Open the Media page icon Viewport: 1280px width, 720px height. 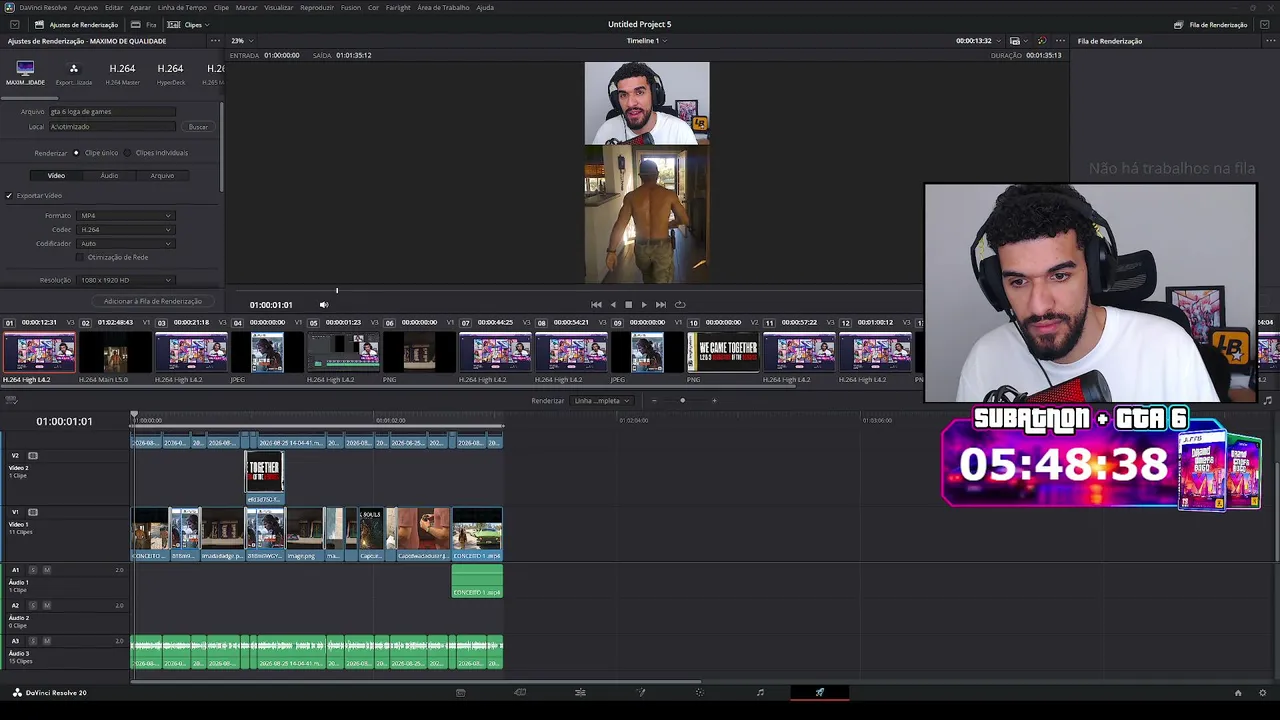(x=460, y=692)
